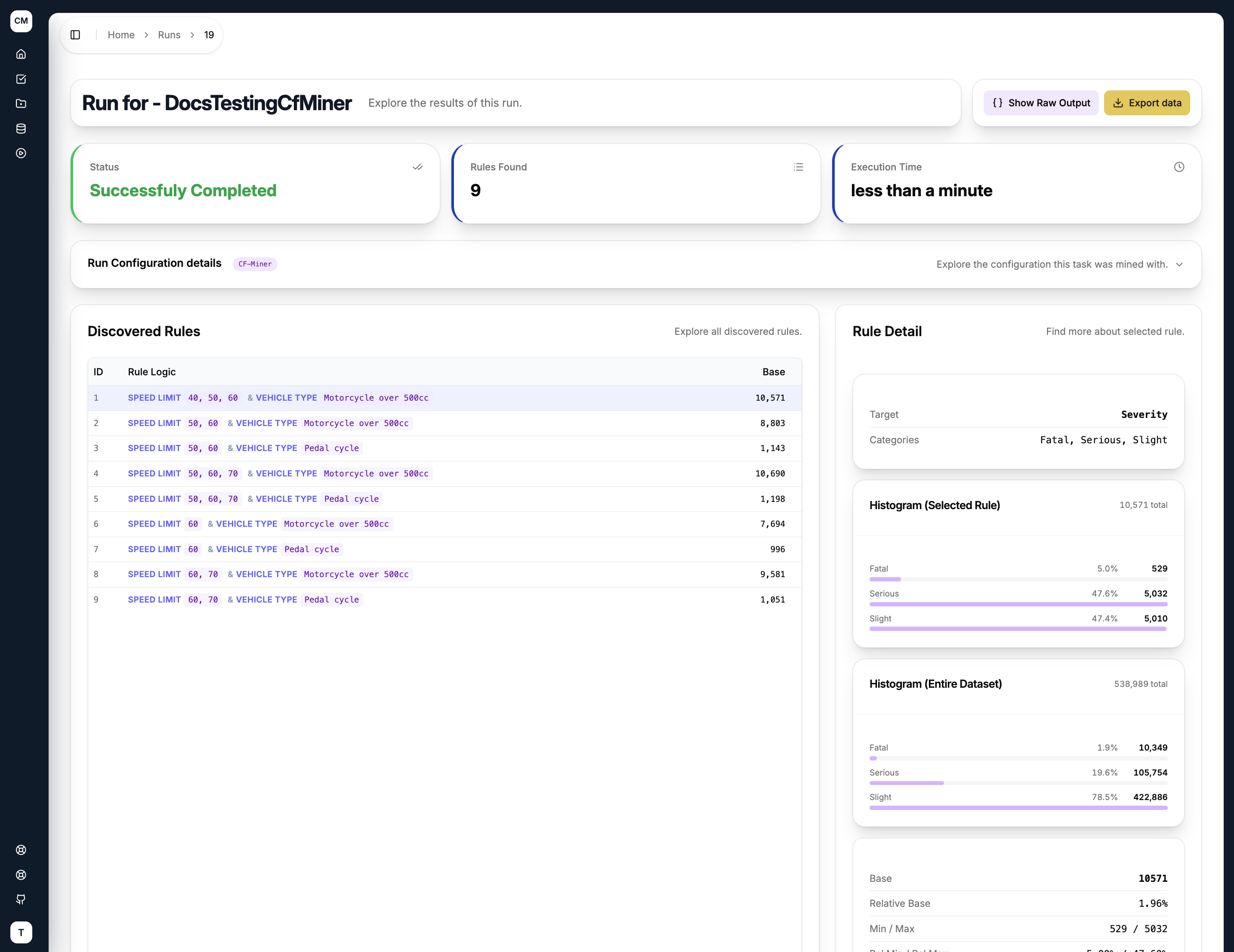
Task: Go to Home breadcrumb
Action: 121,35
